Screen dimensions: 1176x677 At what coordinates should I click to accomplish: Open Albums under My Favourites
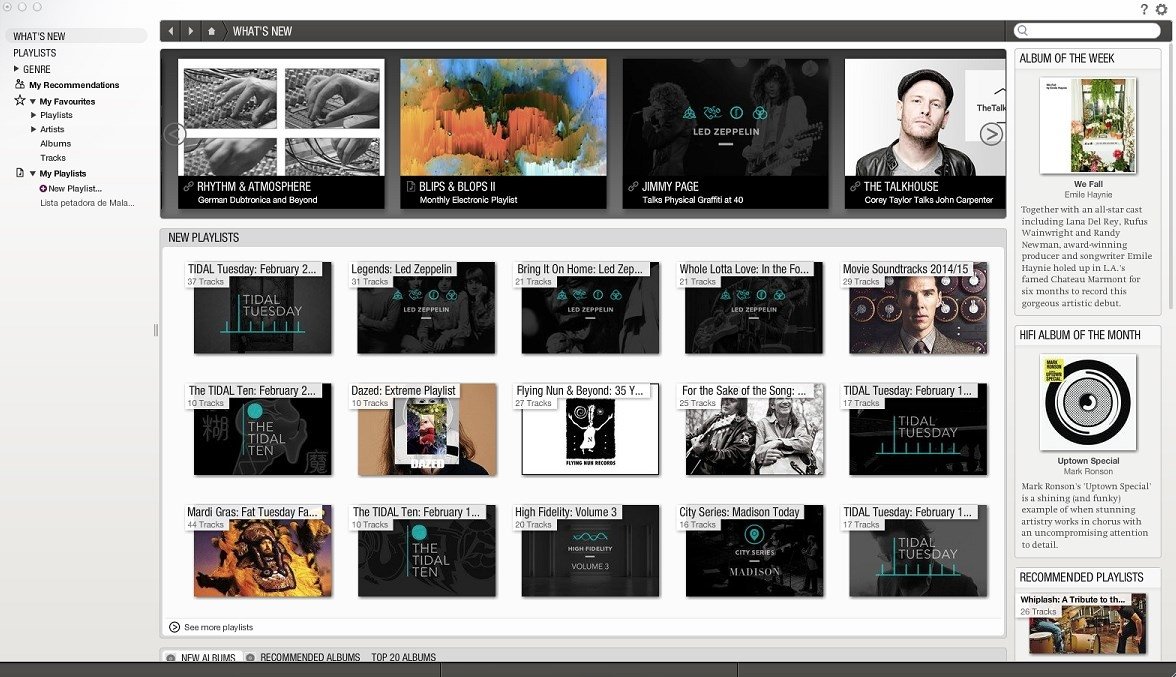tap(56, 143)
